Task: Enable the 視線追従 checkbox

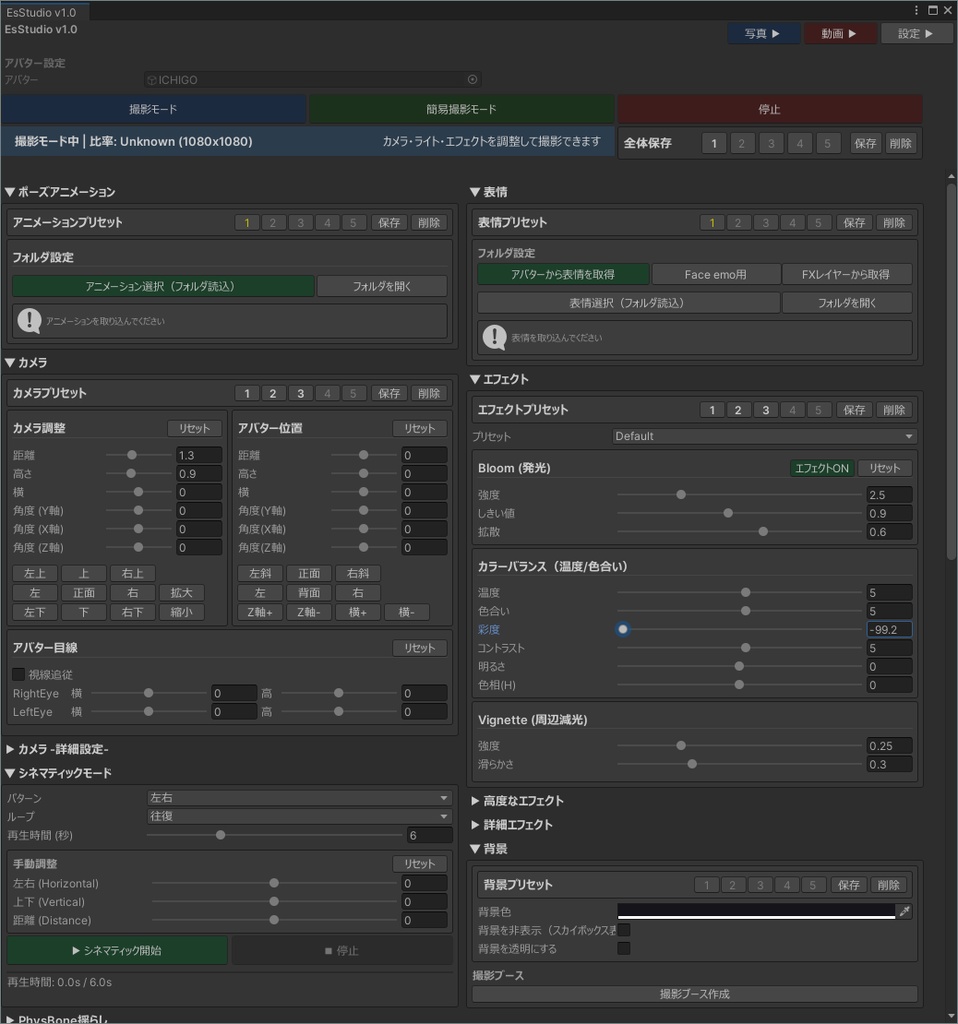Action: tap(18, 674)
